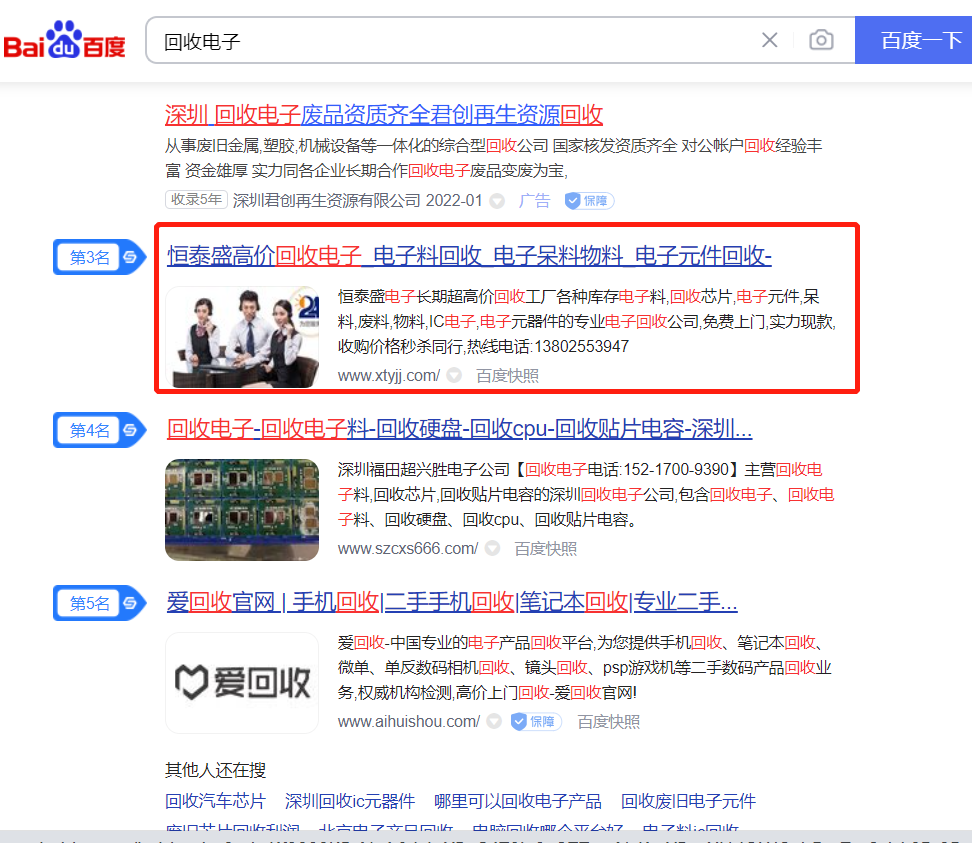Open 百度快照 for the xtyjj.com result
This screenshot has width=972, height=843.
coord(507,376)
